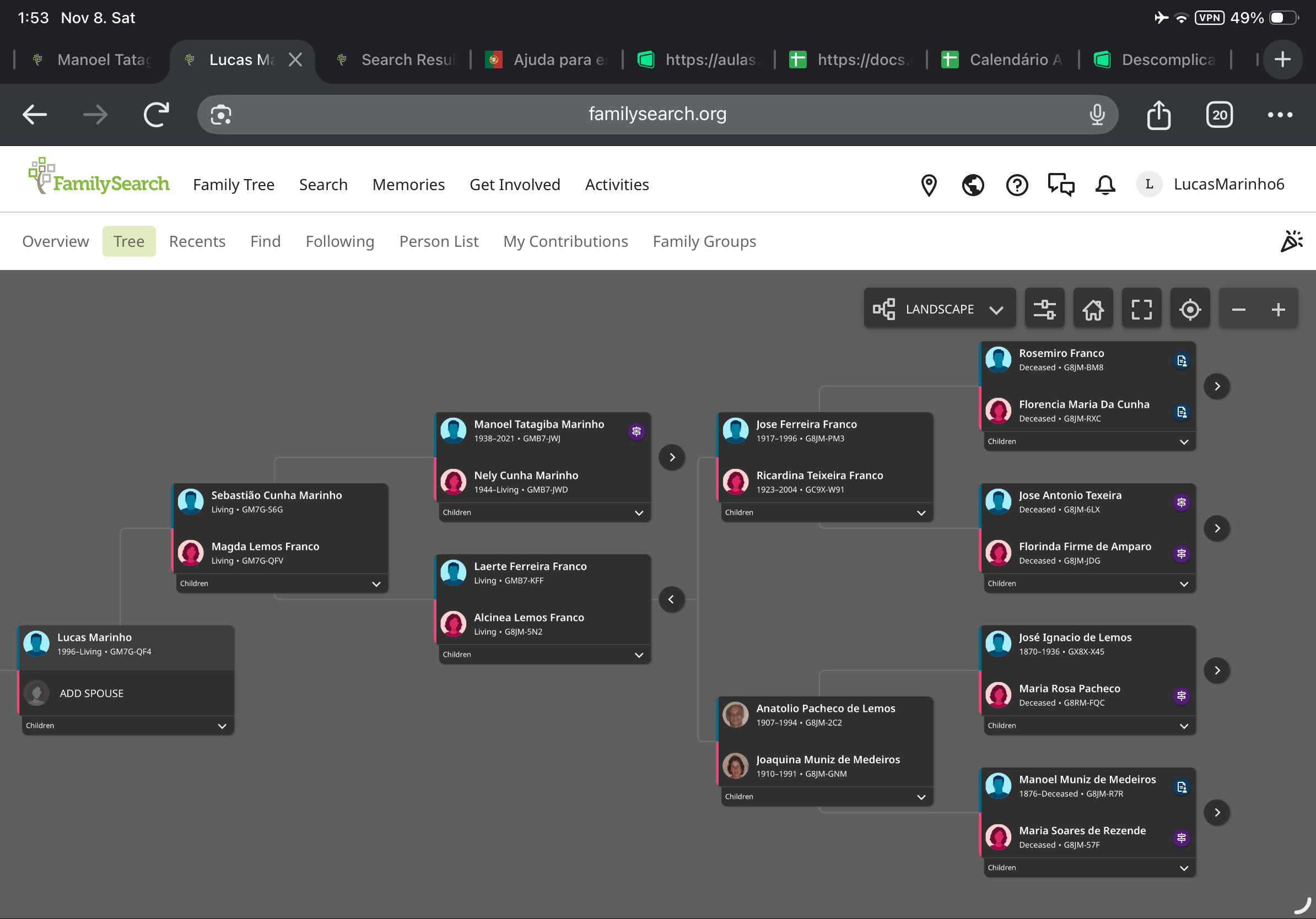The height and width of the screenshot is (919, 1316).
Task: Open the help question mark icon
Action: click(x=1017, y=185)
